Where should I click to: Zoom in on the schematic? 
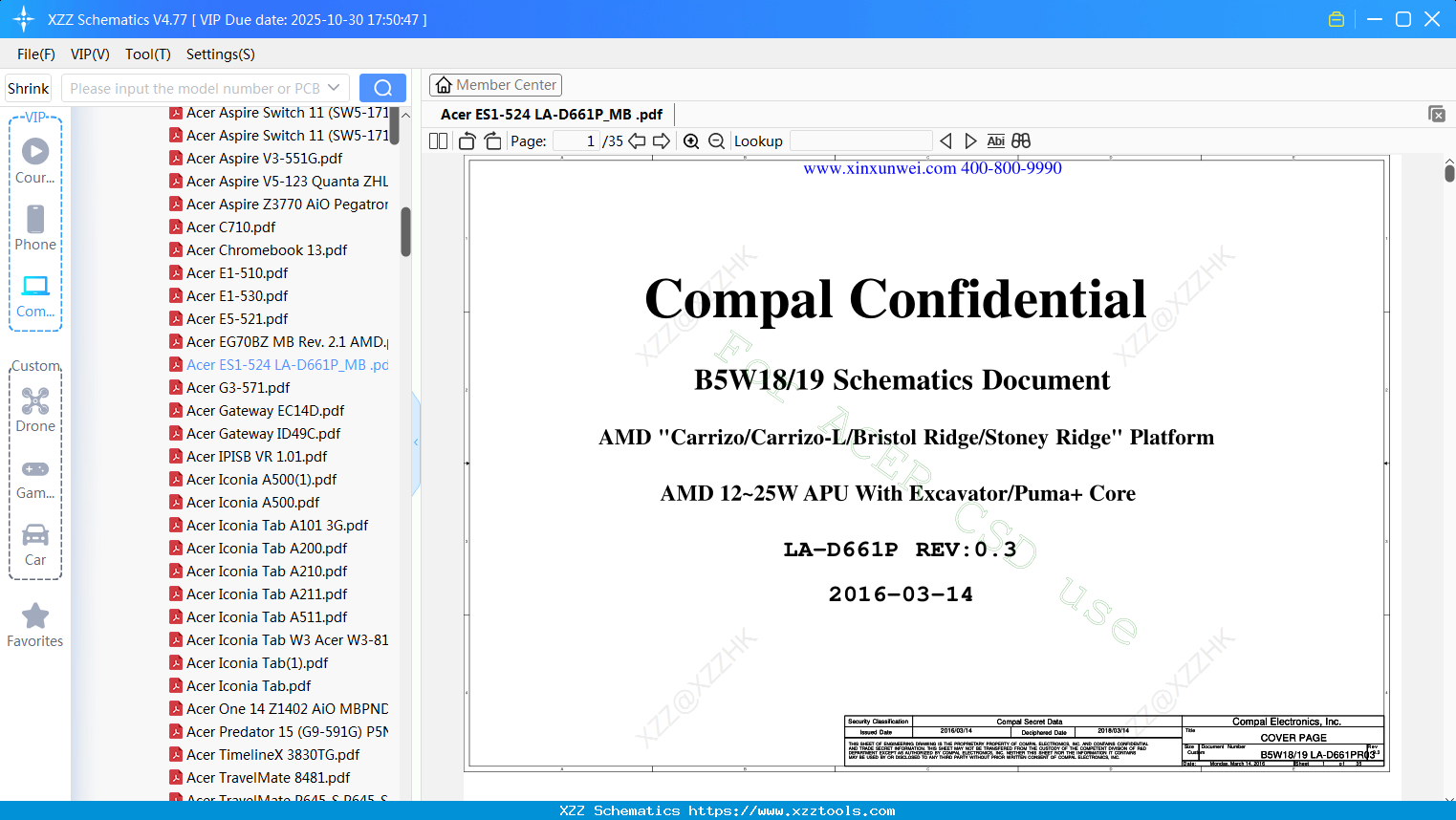(x=691, y=141)
